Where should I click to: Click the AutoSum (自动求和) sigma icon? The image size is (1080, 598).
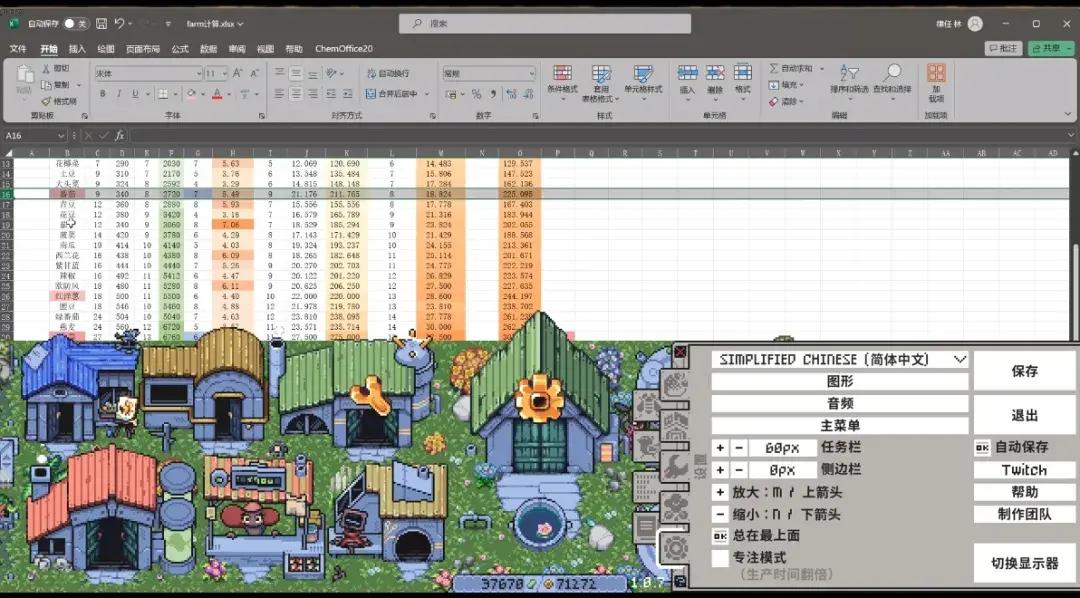pyautogui.click(x=775, y=69)
